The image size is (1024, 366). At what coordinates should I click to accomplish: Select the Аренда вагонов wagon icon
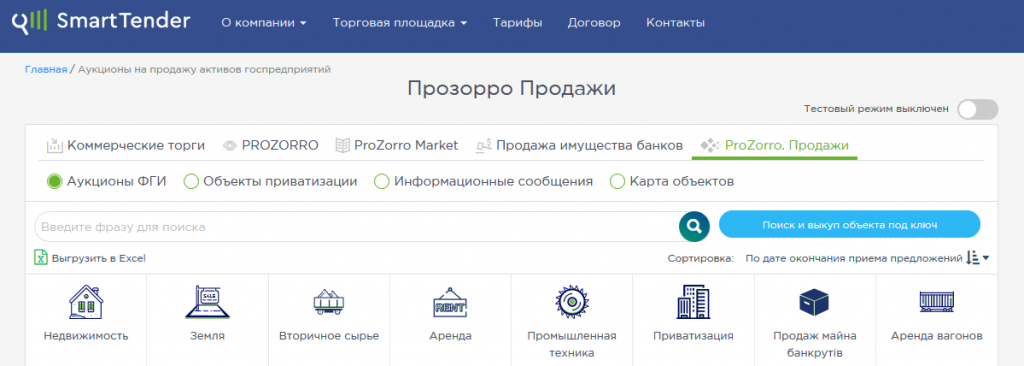936,302
